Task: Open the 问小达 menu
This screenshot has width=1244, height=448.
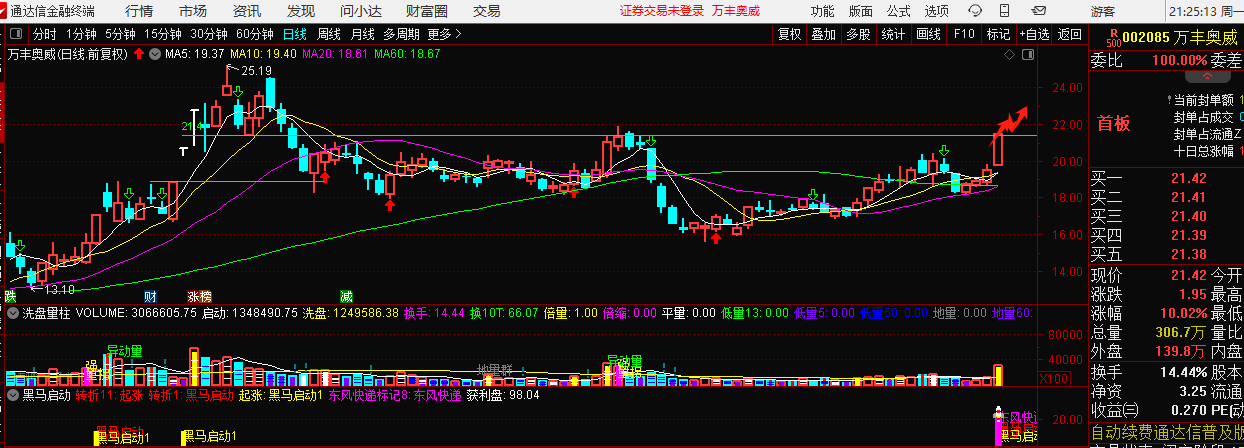Action: [x=361, y=11]
